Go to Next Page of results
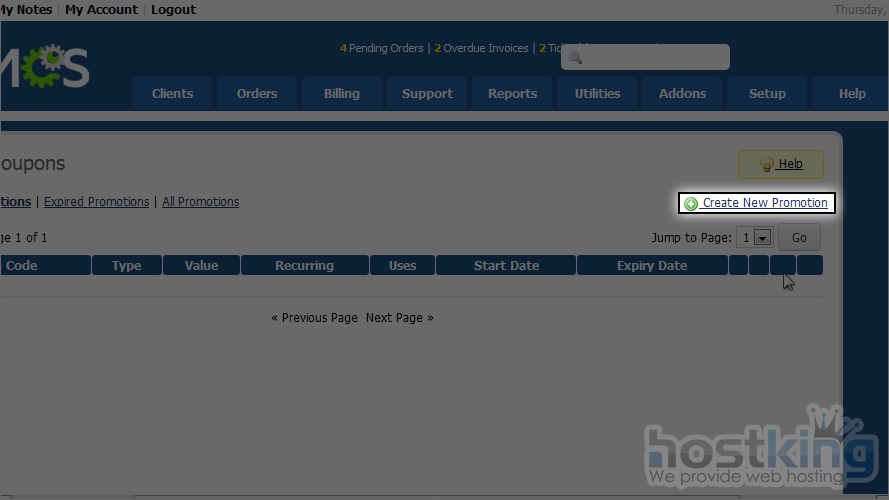This screenshot has height=500, width=889. (x=399, y=318)
